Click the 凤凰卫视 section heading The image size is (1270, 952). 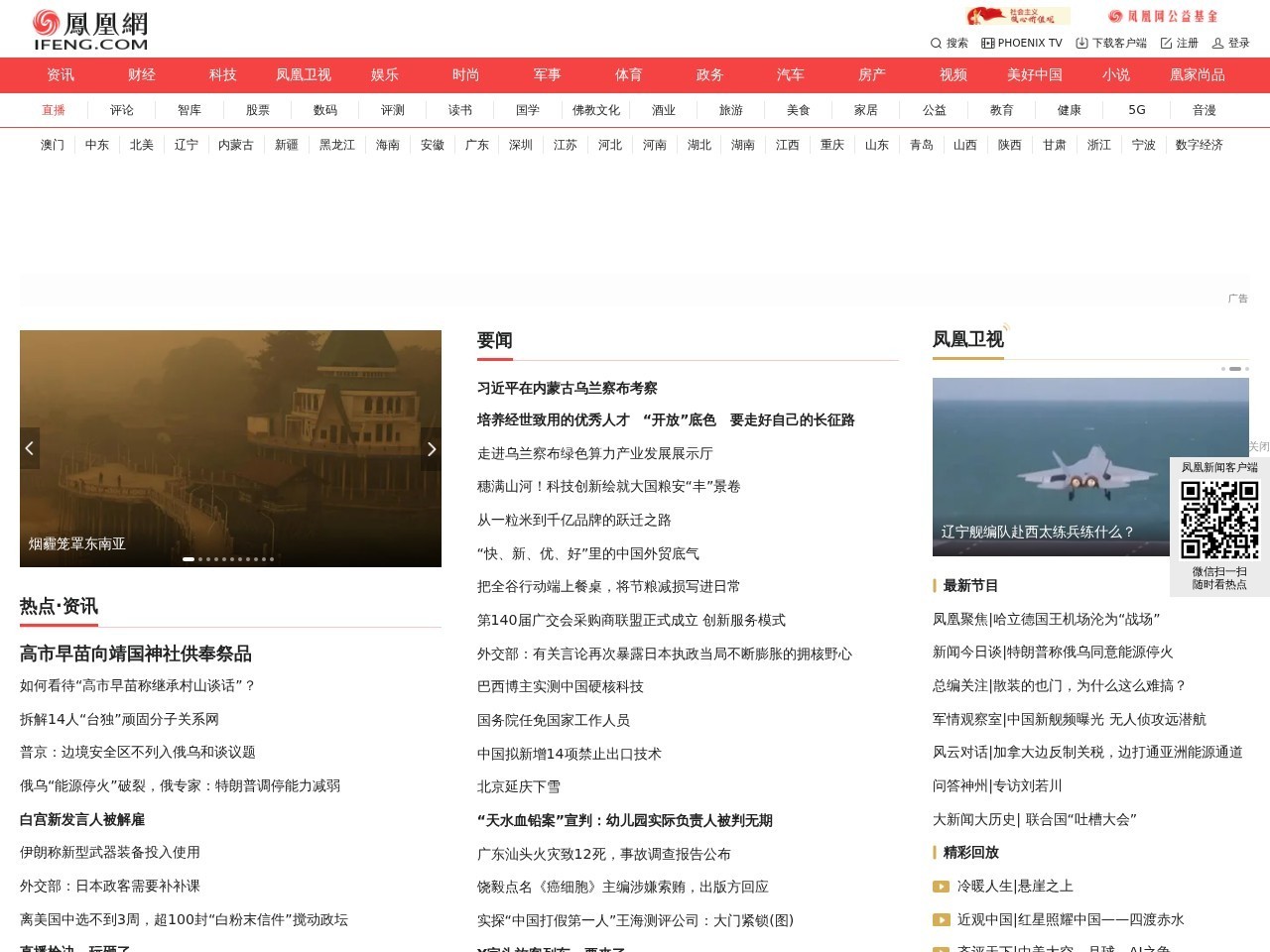click(968, 339)
